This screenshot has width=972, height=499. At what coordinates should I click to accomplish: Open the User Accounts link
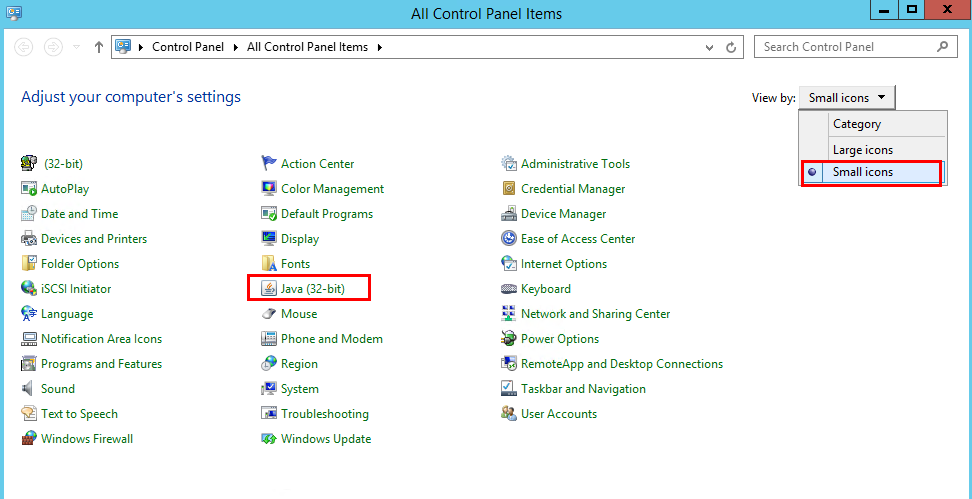[x=559, y=413]
